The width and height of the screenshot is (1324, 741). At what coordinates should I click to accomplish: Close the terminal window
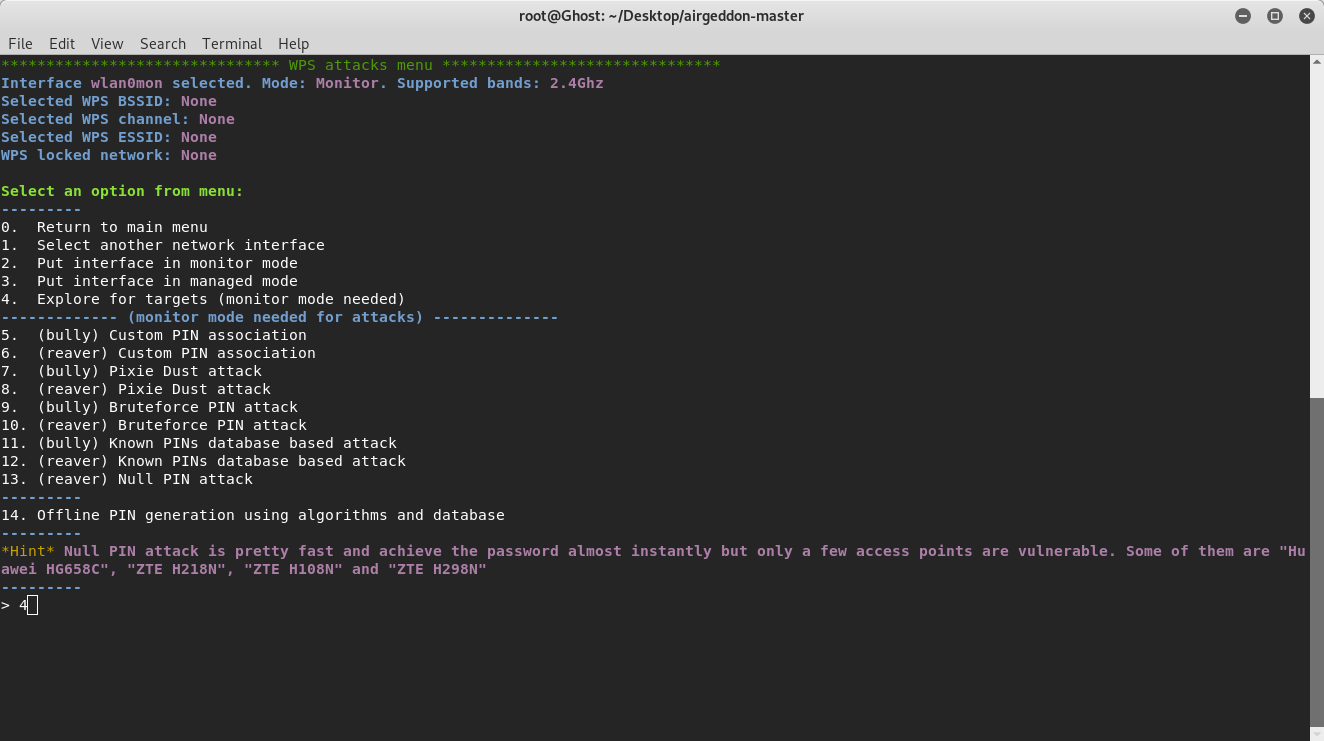[1306, 16]
